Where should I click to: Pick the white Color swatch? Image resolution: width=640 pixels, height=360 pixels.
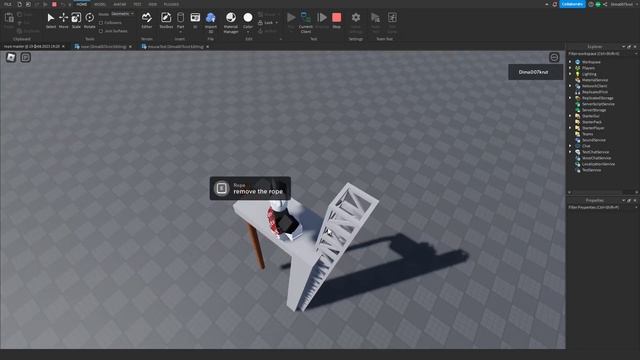pos(248,18)
